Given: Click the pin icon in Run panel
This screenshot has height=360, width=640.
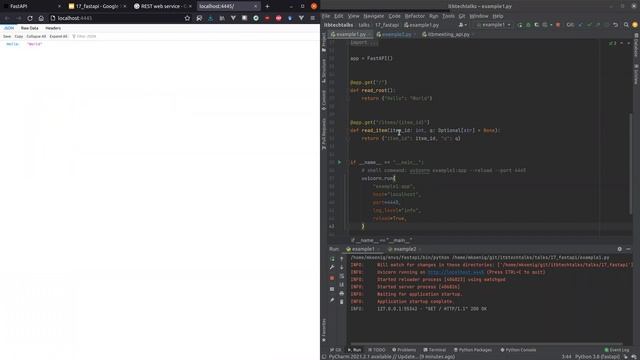Looking at the screenshot, I should point(332,300).
